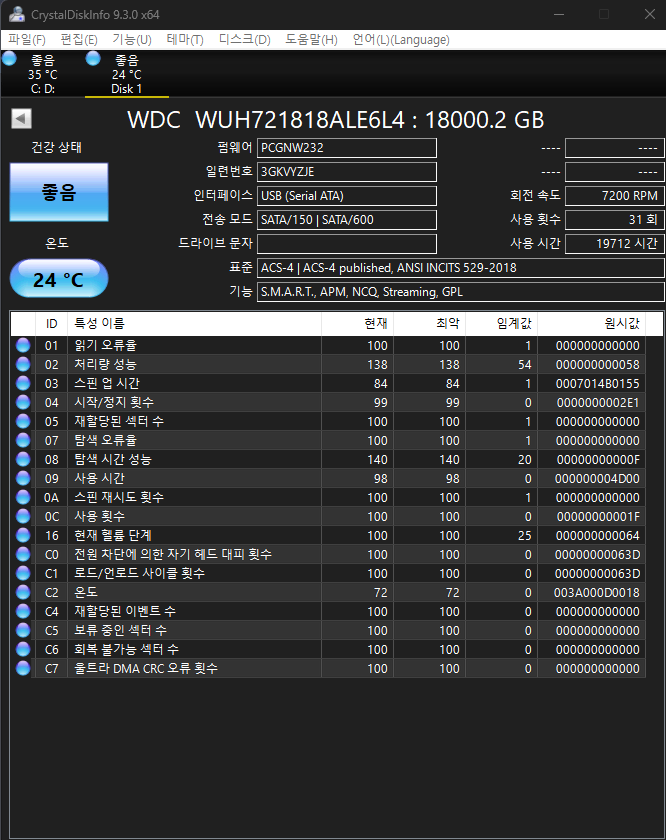The height and width of the screenshot is (840, 666).
Task: Click the empty 드라이브 문자 field
Action: coord(347,244)
